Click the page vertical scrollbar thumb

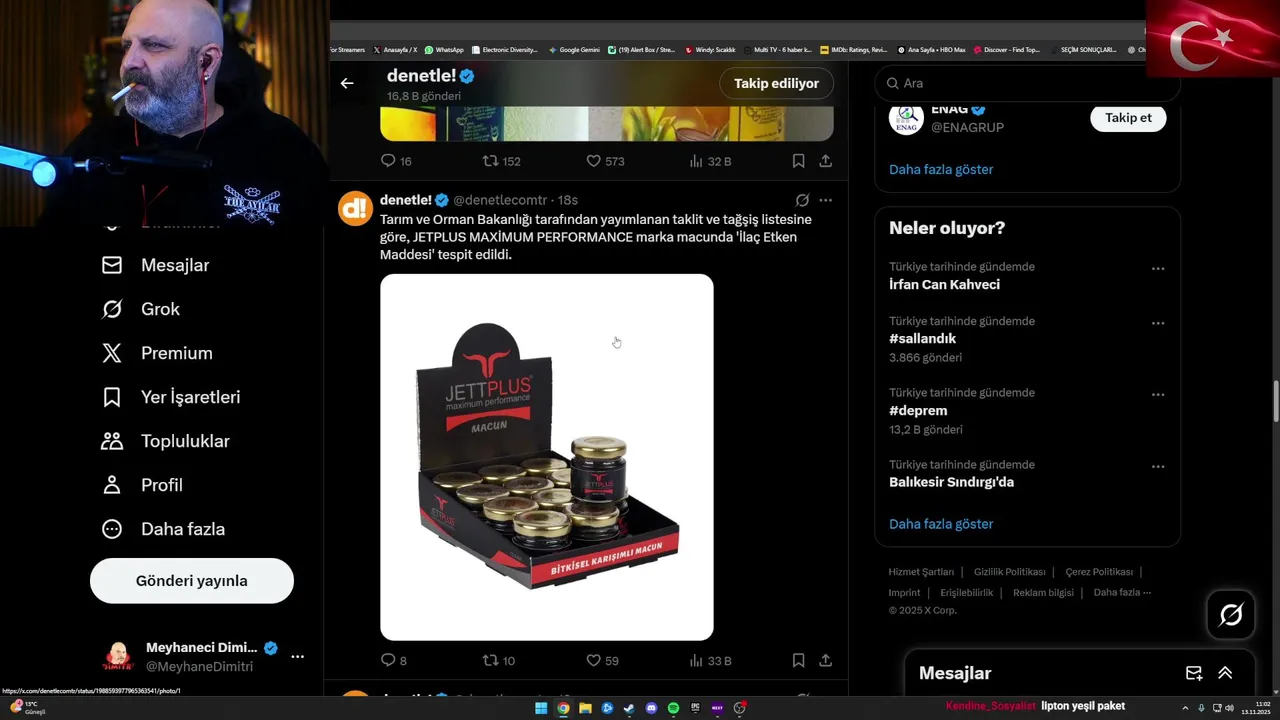pos(1275,400)
